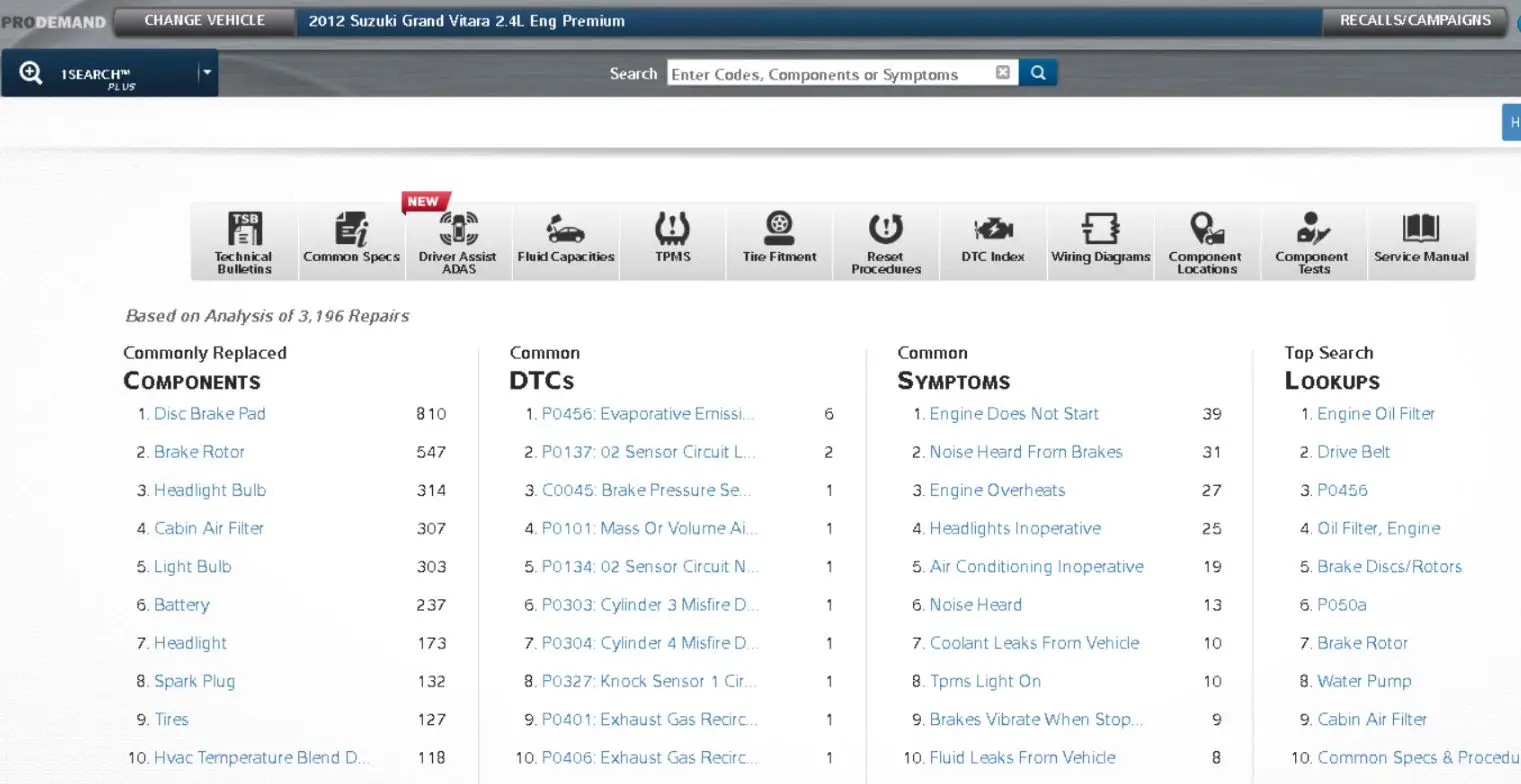Open Brake Rotor under Top Search Lookups
This screenshot has height=784, width=1521.
click(1362, 643)
